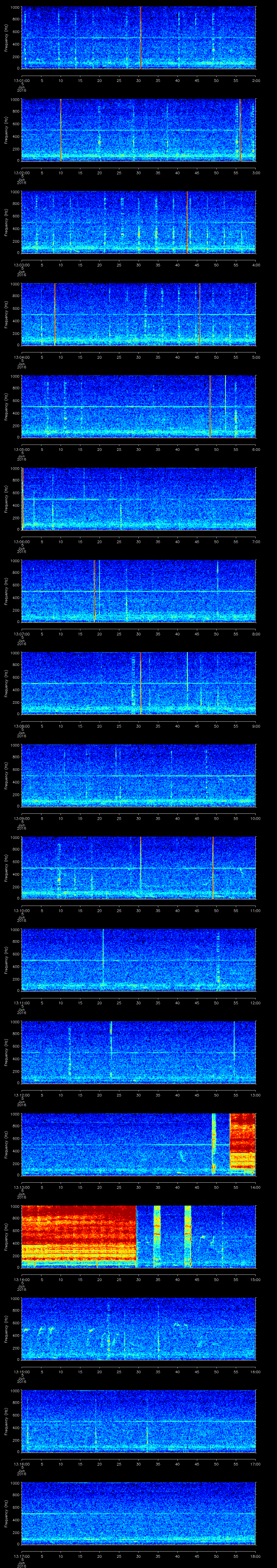Click the "13:13:00" start time label

coord(22,1187)
